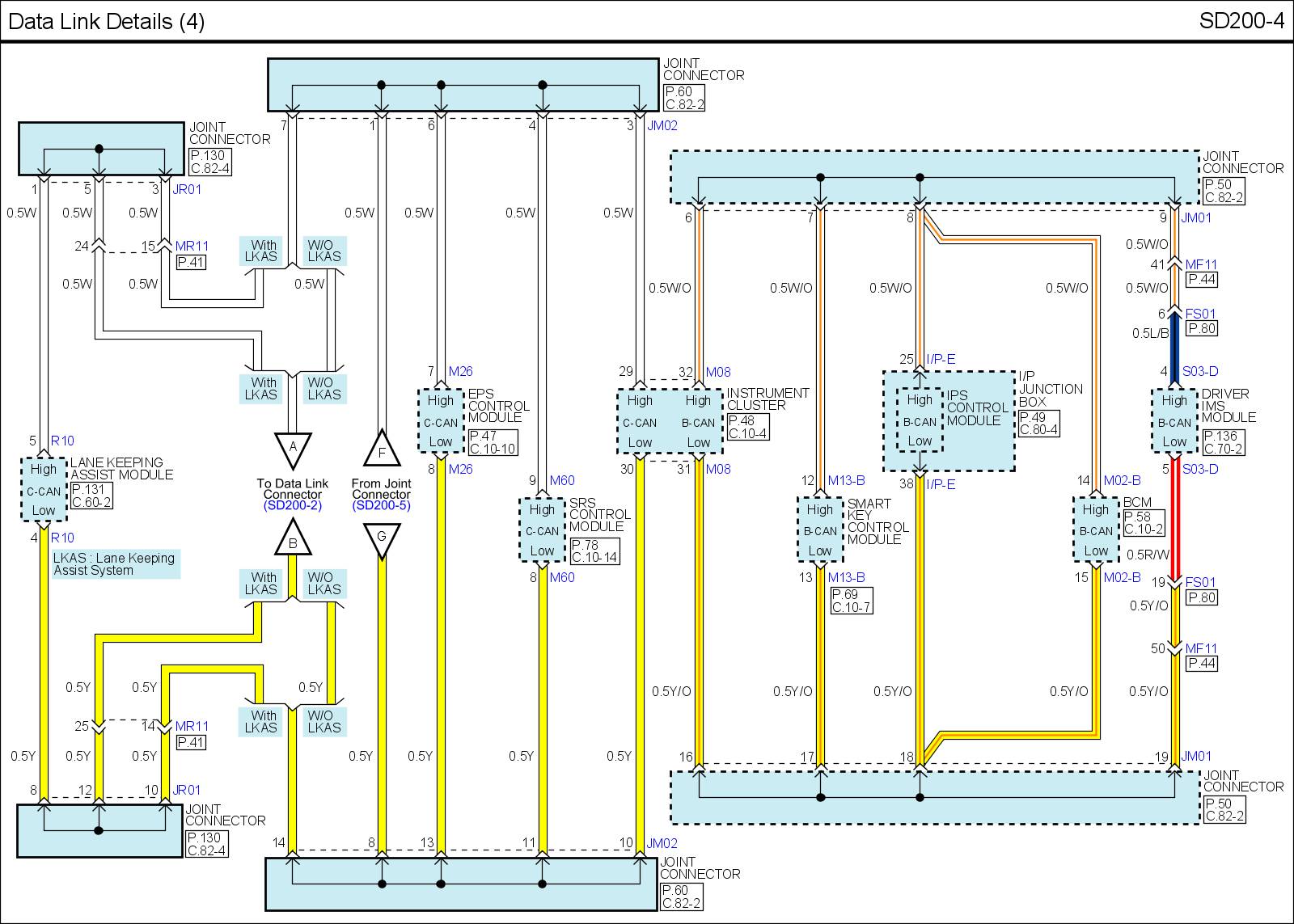Select the Smart Key Control Module box

(819, 530)
